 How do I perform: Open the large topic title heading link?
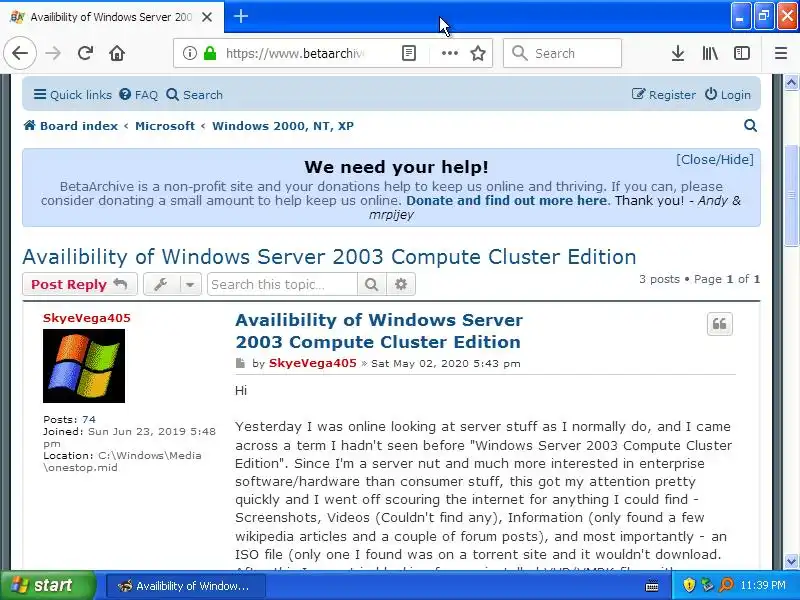pos(330,257)
